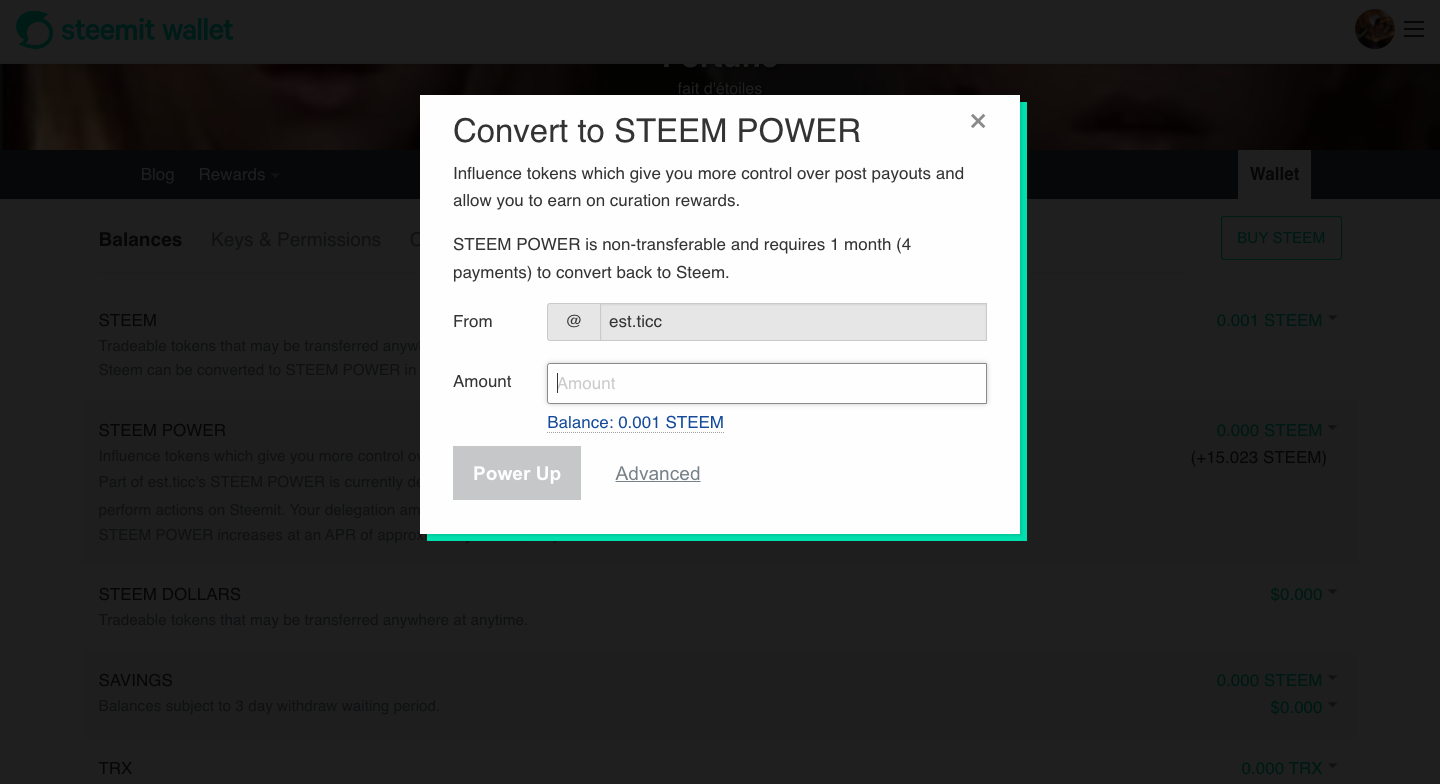The image size is (1440, 784).
Task: Focus the Amount input field
Action: point(767,383)
